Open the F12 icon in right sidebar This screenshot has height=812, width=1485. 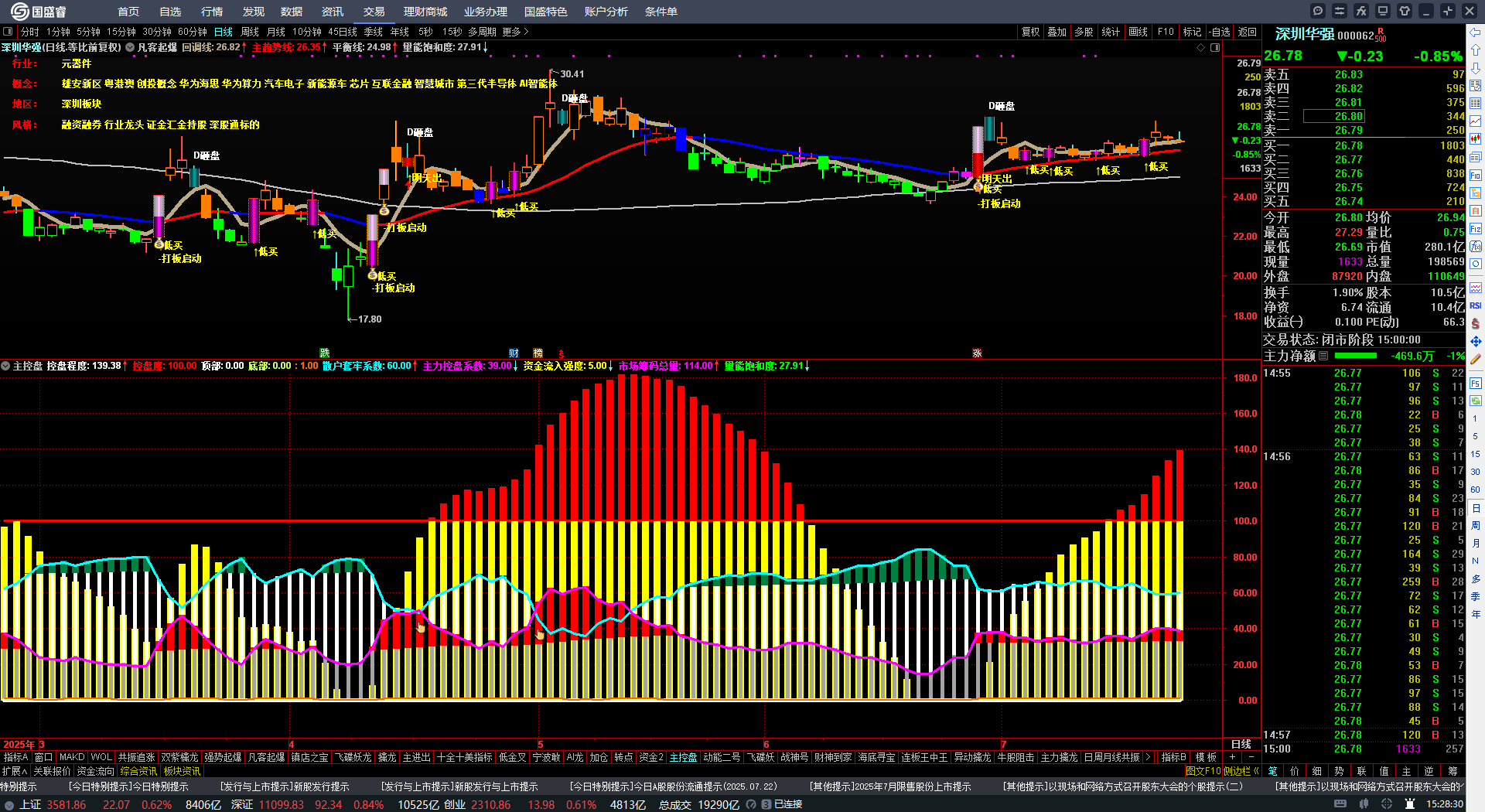[1476, 229]
